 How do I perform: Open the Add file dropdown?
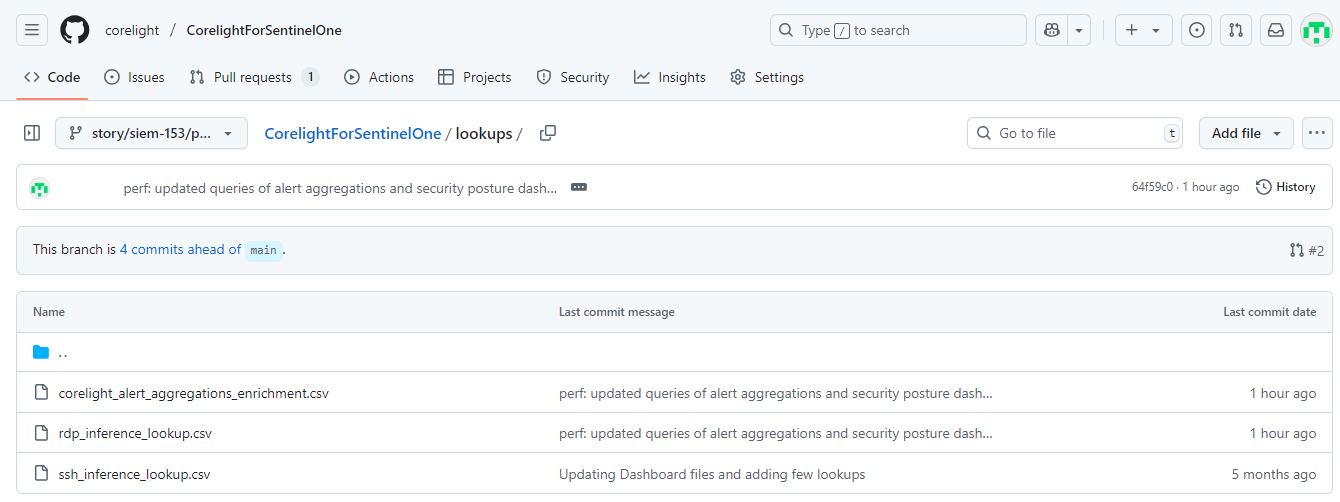pyautogui.click(x=1246, y=133)
